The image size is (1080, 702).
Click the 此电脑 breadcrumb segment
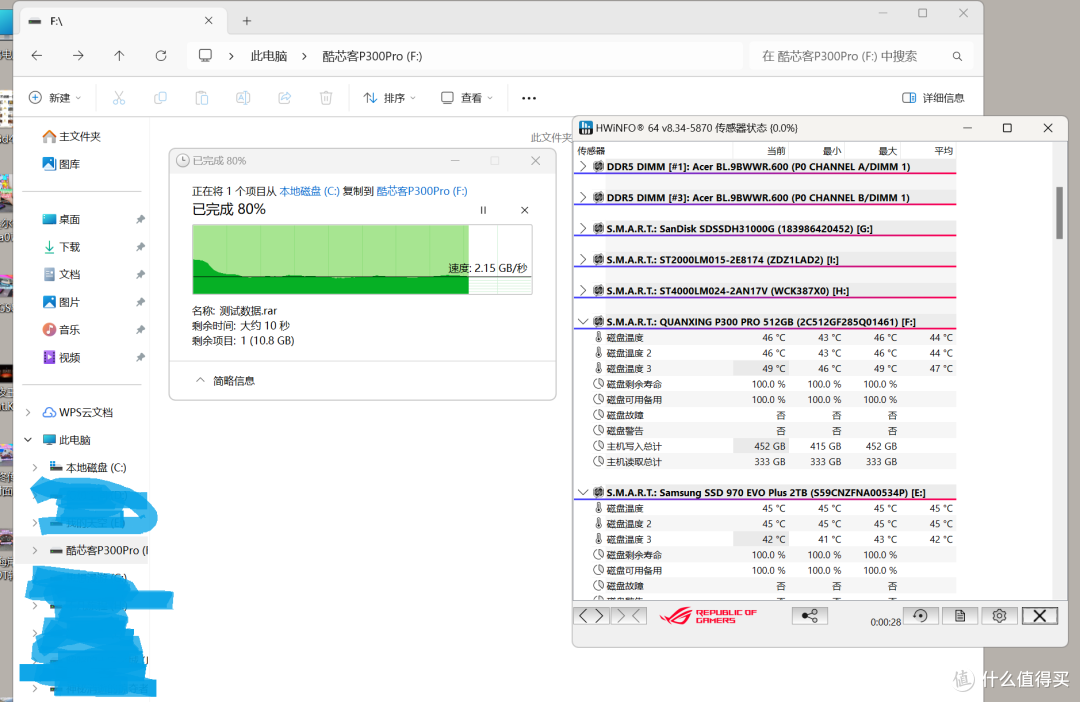click(269, 56)
